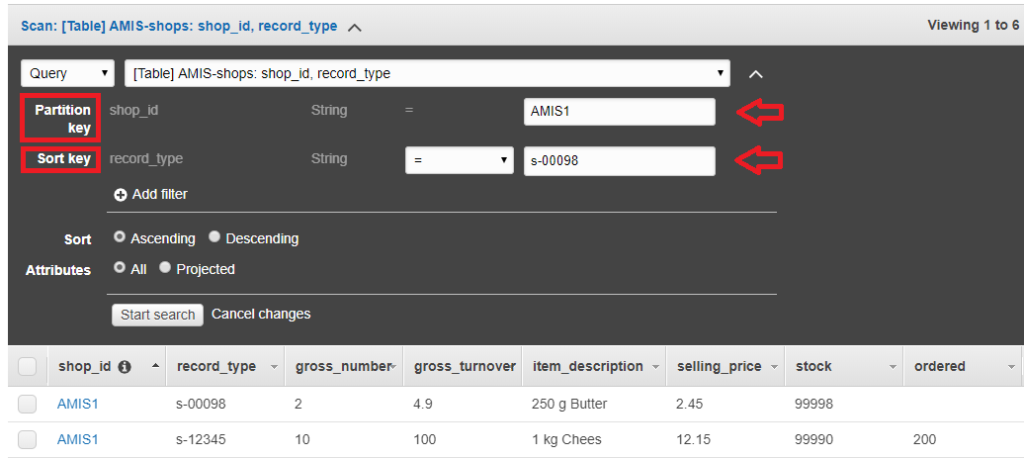This screenshot has height=459, width=1024.
Task: Click the item_description column sort arrow
Action: [x=656, y=367]
